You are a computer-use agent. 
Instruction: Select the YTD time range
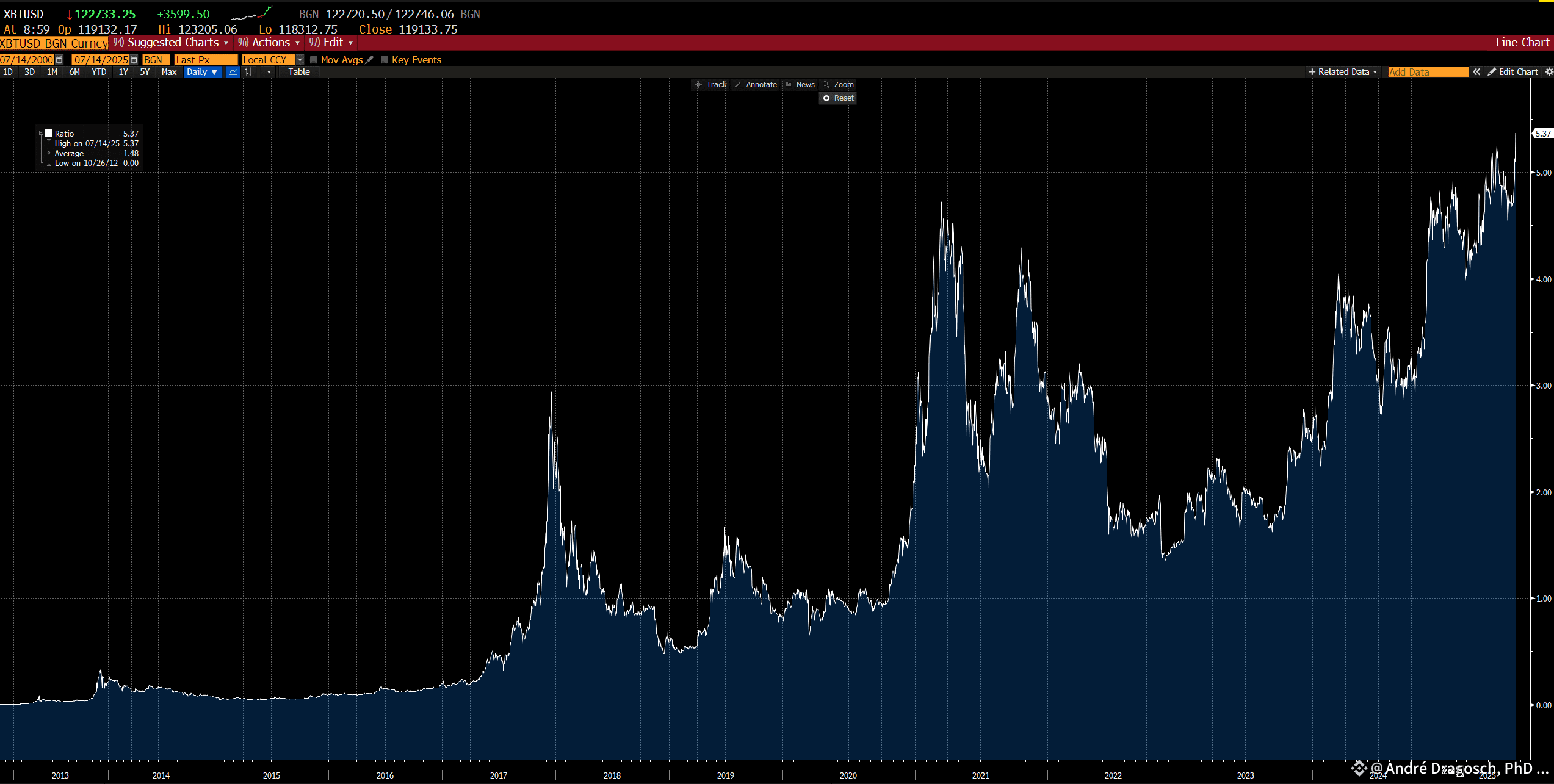[x=99, y=72]
